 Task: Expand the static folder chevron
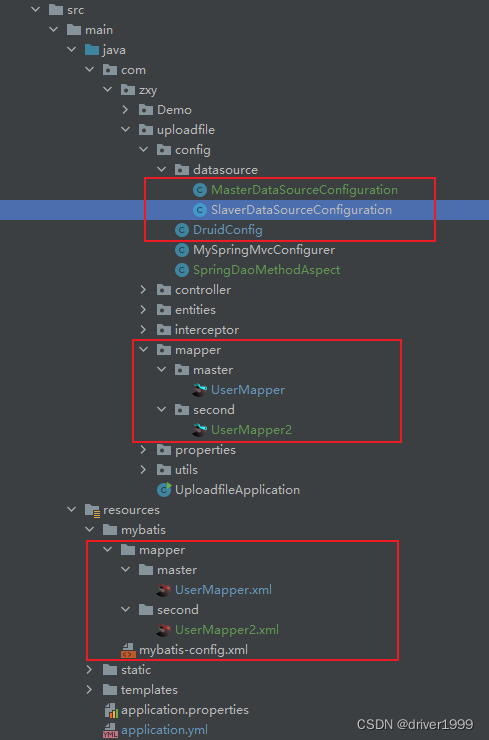pos(89,670)
